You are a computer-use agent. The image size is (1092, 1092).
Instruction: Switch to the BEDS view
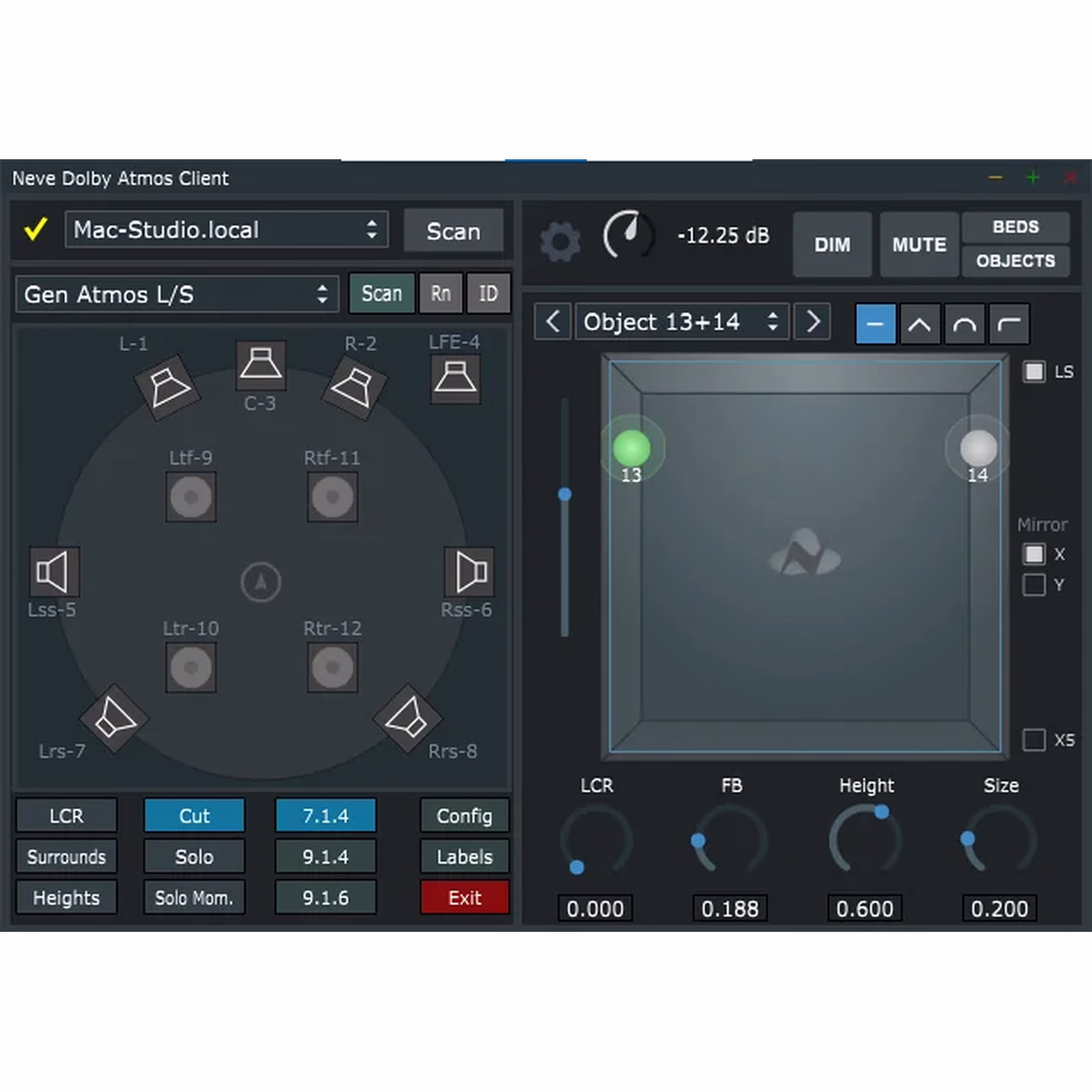[1016, 227]
